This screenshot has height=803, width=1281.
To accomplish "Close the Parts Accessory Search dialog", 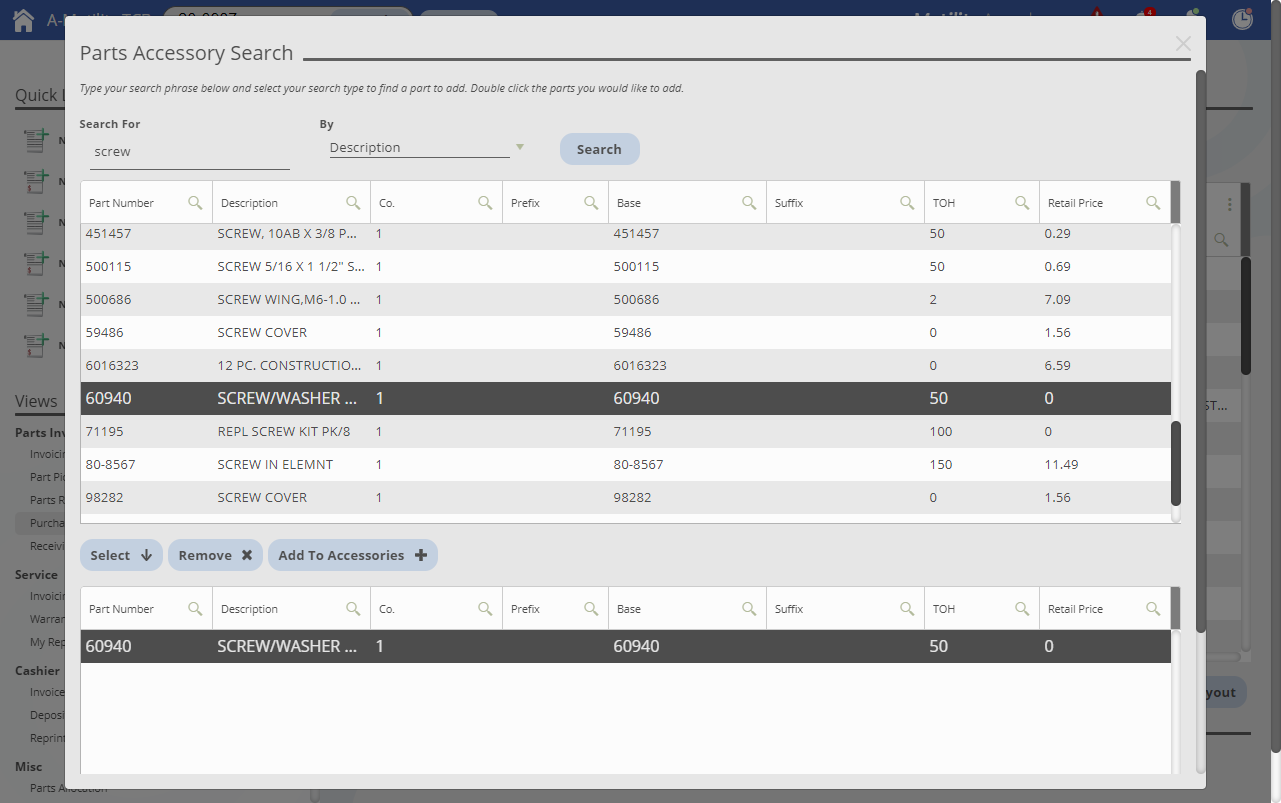I will click(x=1183, y=44).
